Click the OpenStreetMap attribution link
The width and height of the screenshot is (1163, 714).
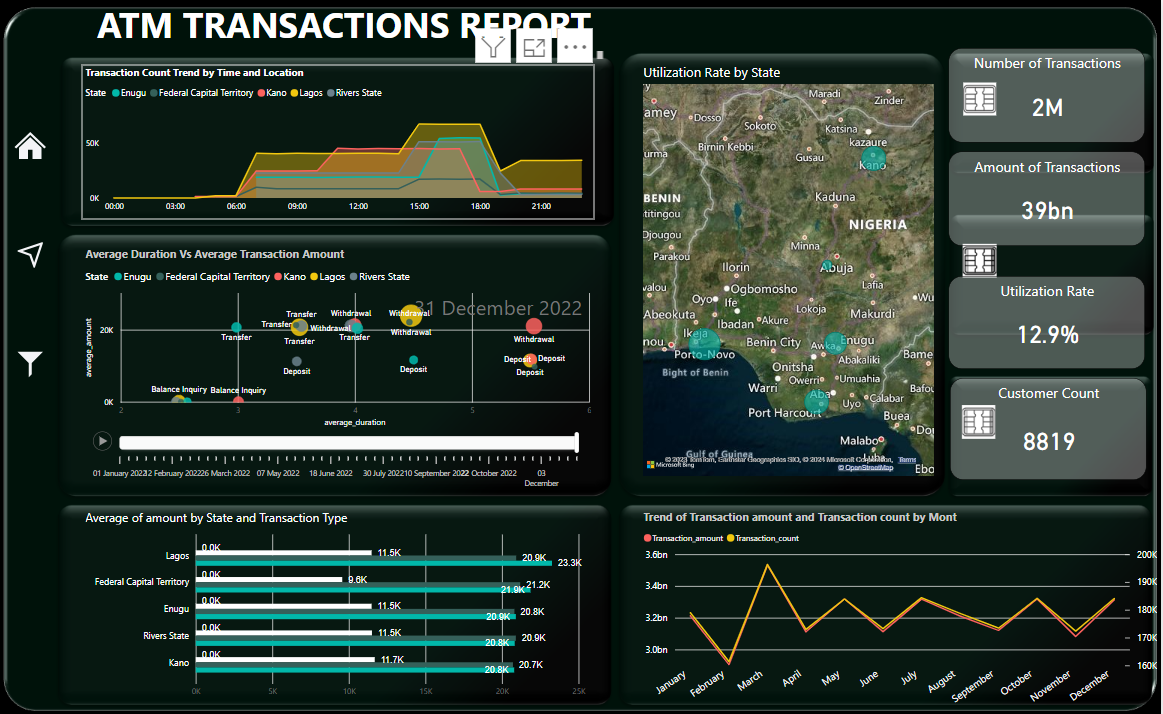coord(865,468)
